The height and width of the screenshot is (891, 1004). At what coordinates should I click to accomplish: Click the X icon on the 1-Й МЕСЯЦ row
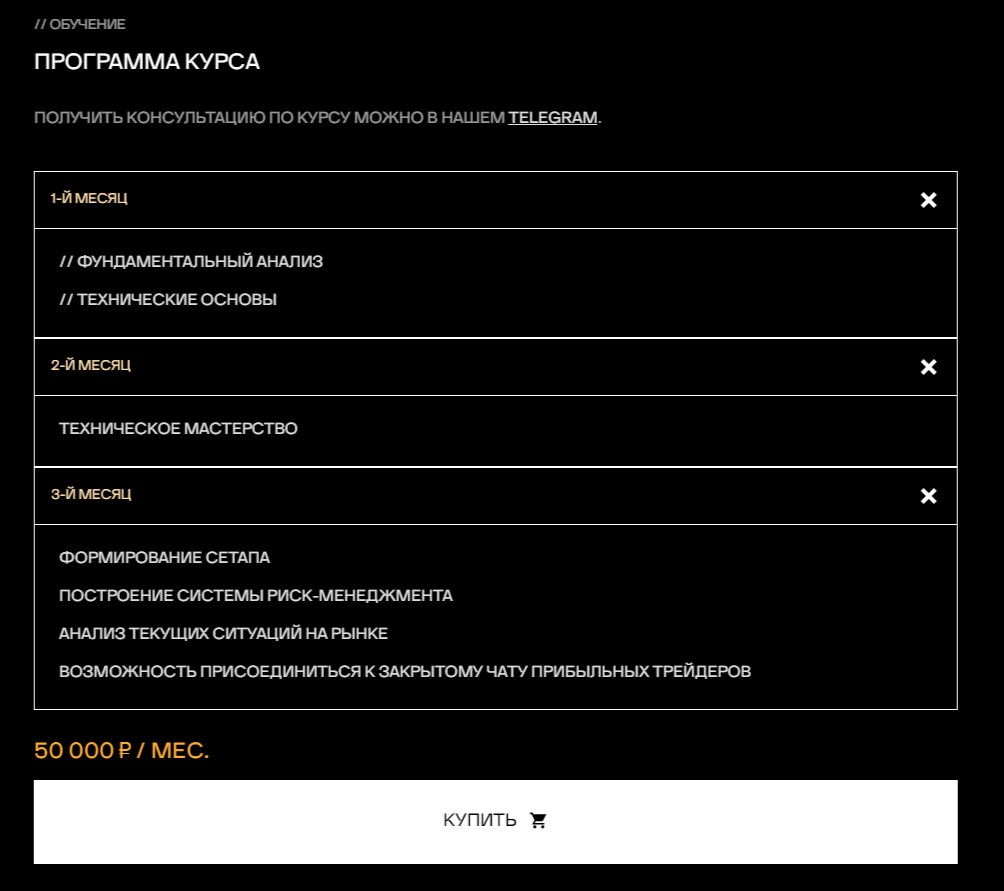(928, 200)
